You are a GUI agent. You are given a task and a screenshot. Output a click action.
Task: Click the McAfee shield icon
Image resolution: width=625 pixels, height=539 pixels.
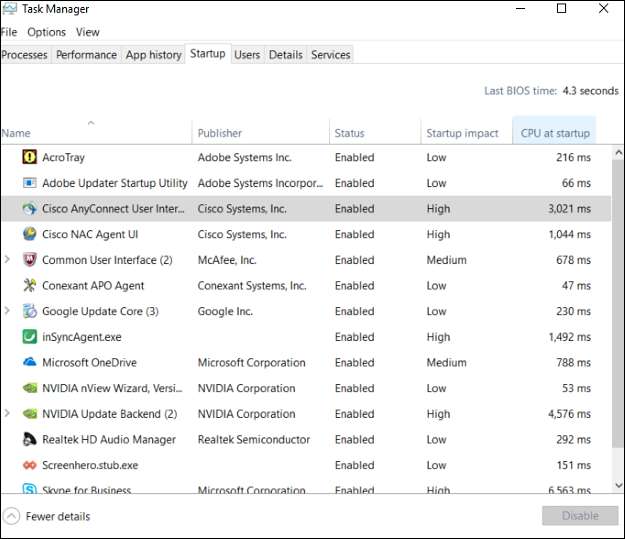(29, 260)
